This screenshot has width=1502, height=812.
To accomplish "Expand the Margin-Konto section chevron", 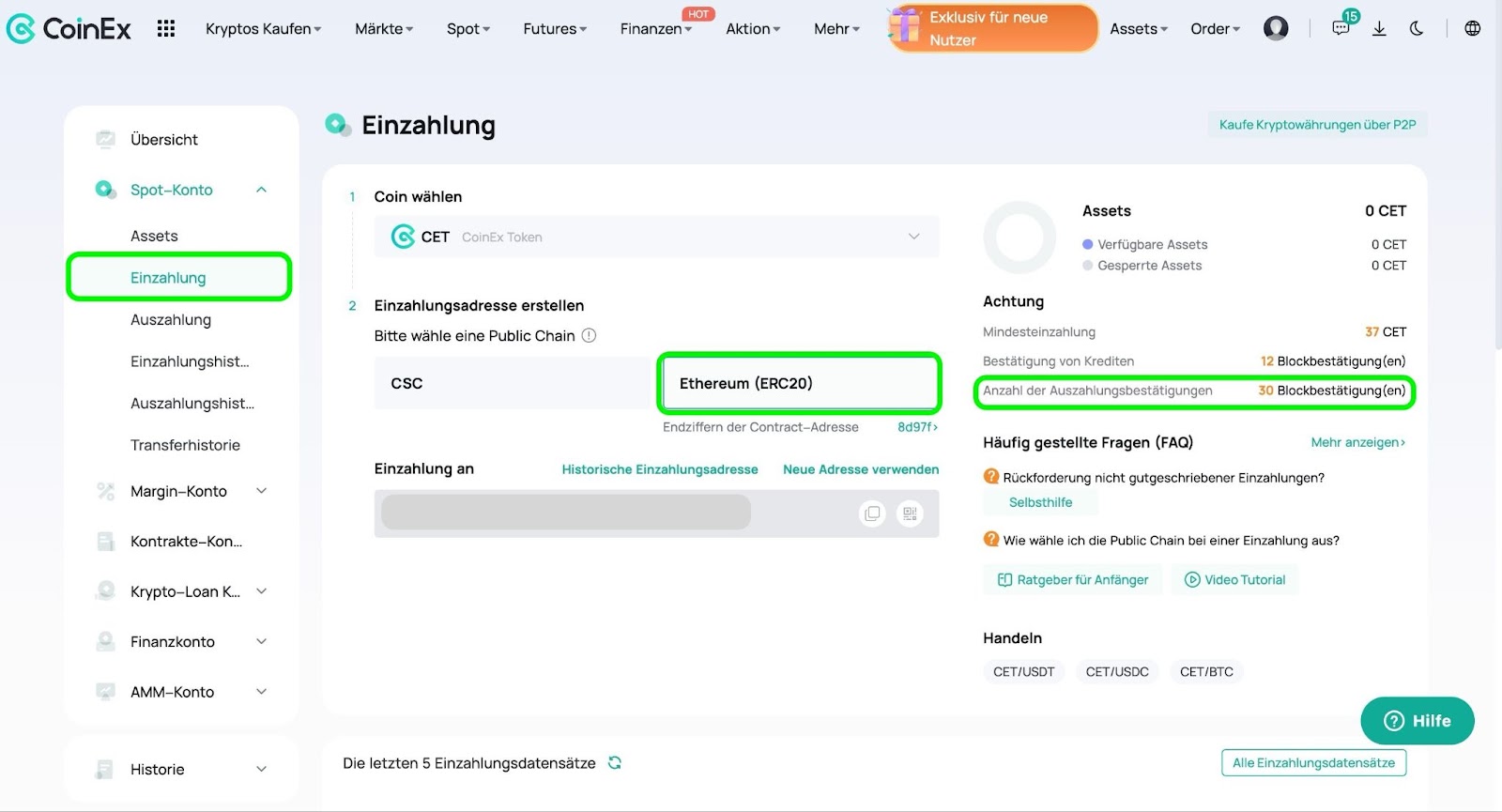I will pyautogui.click(x=262, y=491).
